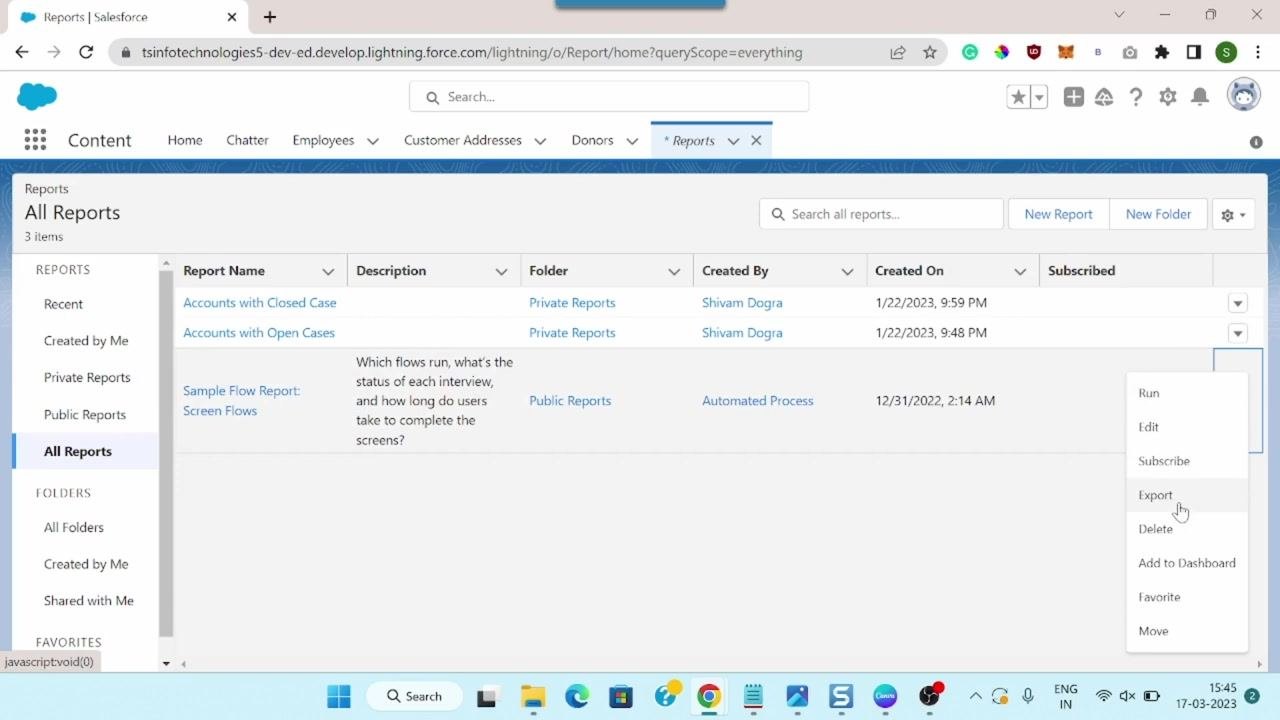Viewport: 1280px width, 720px height.
Task: Open the Salesforce Help question icon
Action: pos(1136,97)
